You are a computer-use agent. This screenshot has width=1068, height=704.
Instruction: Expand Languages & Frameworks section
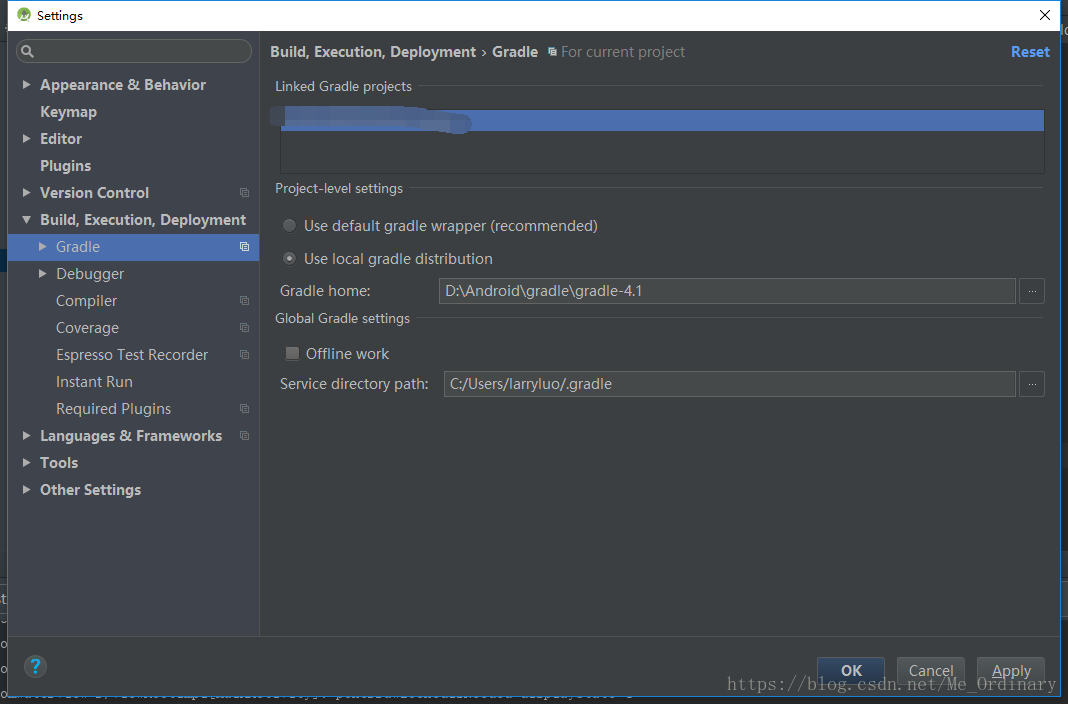click(x=27, y=436)
